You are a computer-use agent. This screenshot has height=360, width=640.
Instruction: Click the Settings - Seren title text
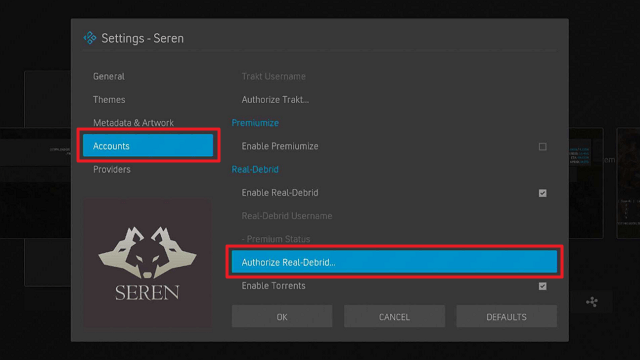click(x=142, y=38)
